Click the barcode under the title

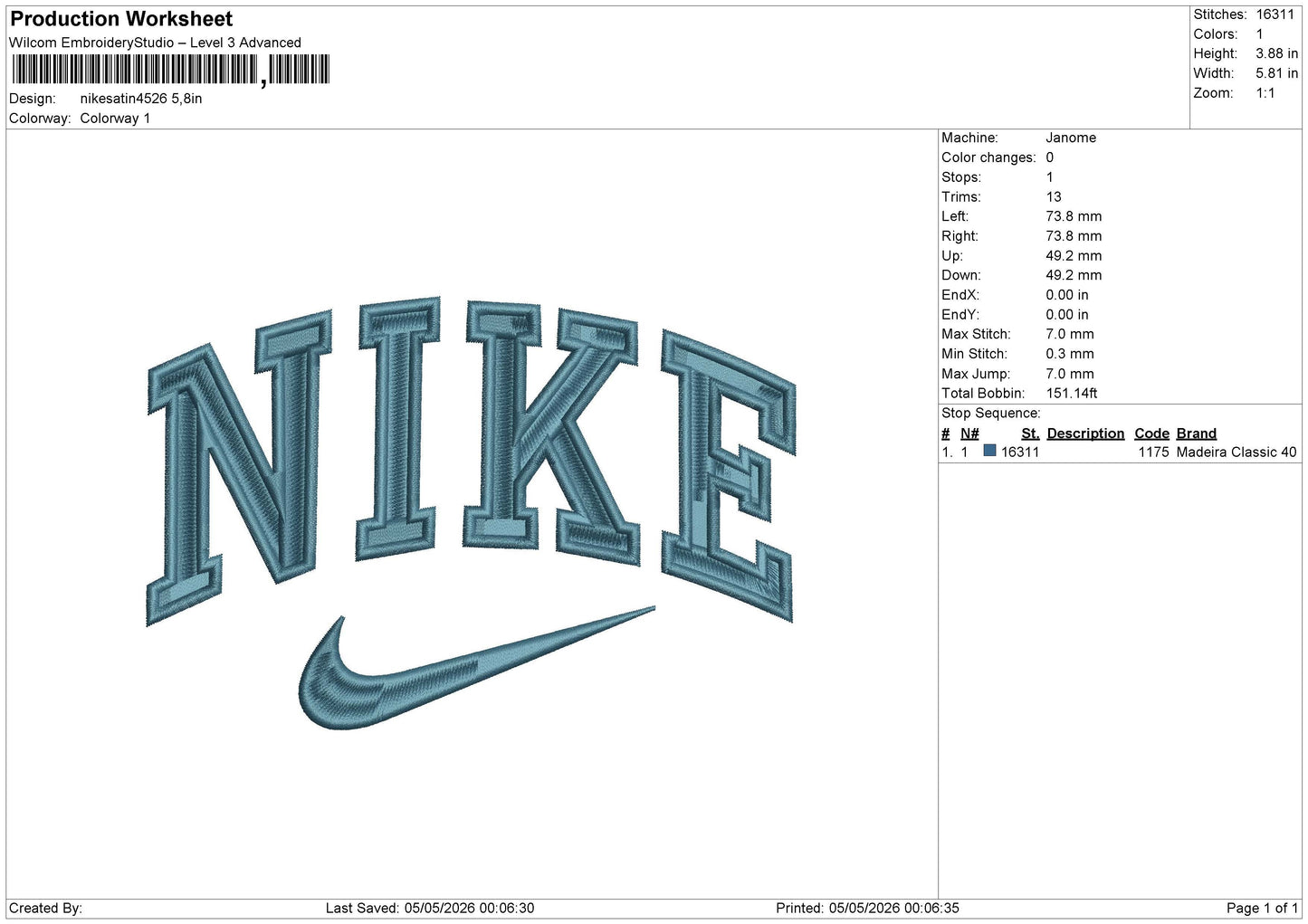point(170,71)
